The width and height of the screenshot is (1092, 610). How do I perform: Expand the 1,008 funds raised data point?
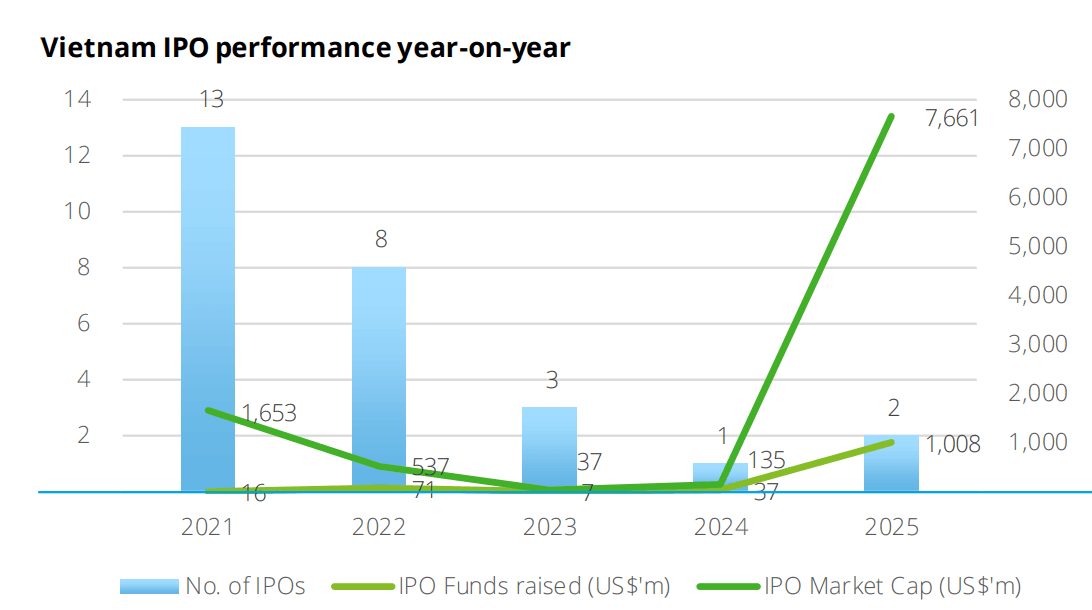pyautogui.click(x=891, y=441)
